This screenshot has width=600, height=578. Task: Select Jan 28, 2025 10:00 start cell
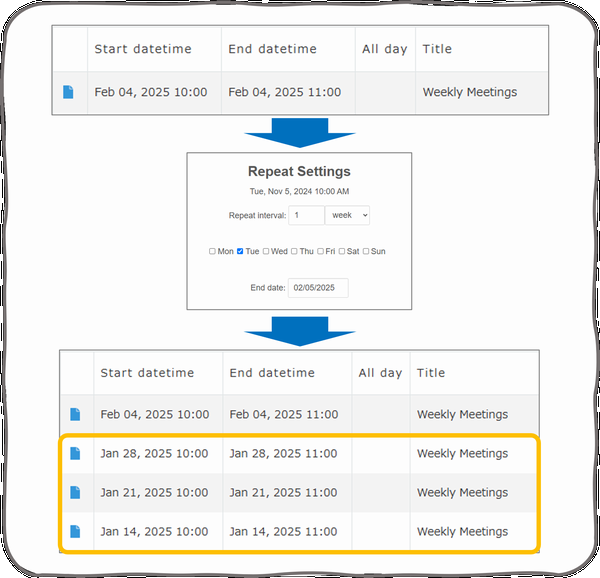click(154, 454)
